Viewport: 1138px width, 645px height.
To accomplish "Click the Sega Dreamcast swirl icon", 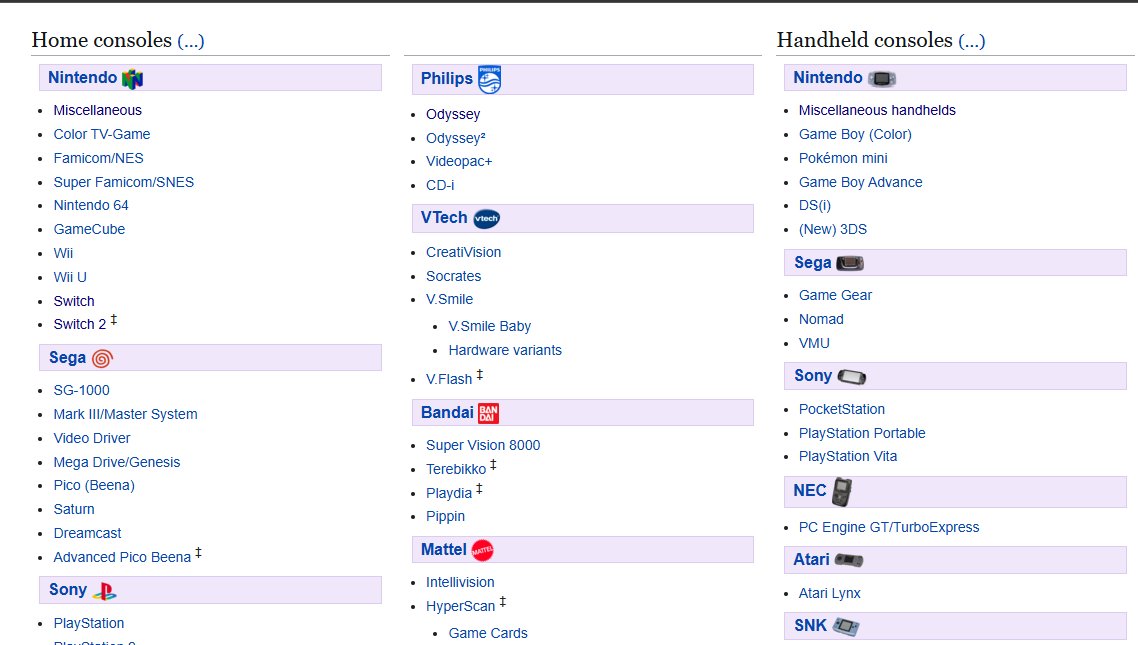I will click(102, 358).
